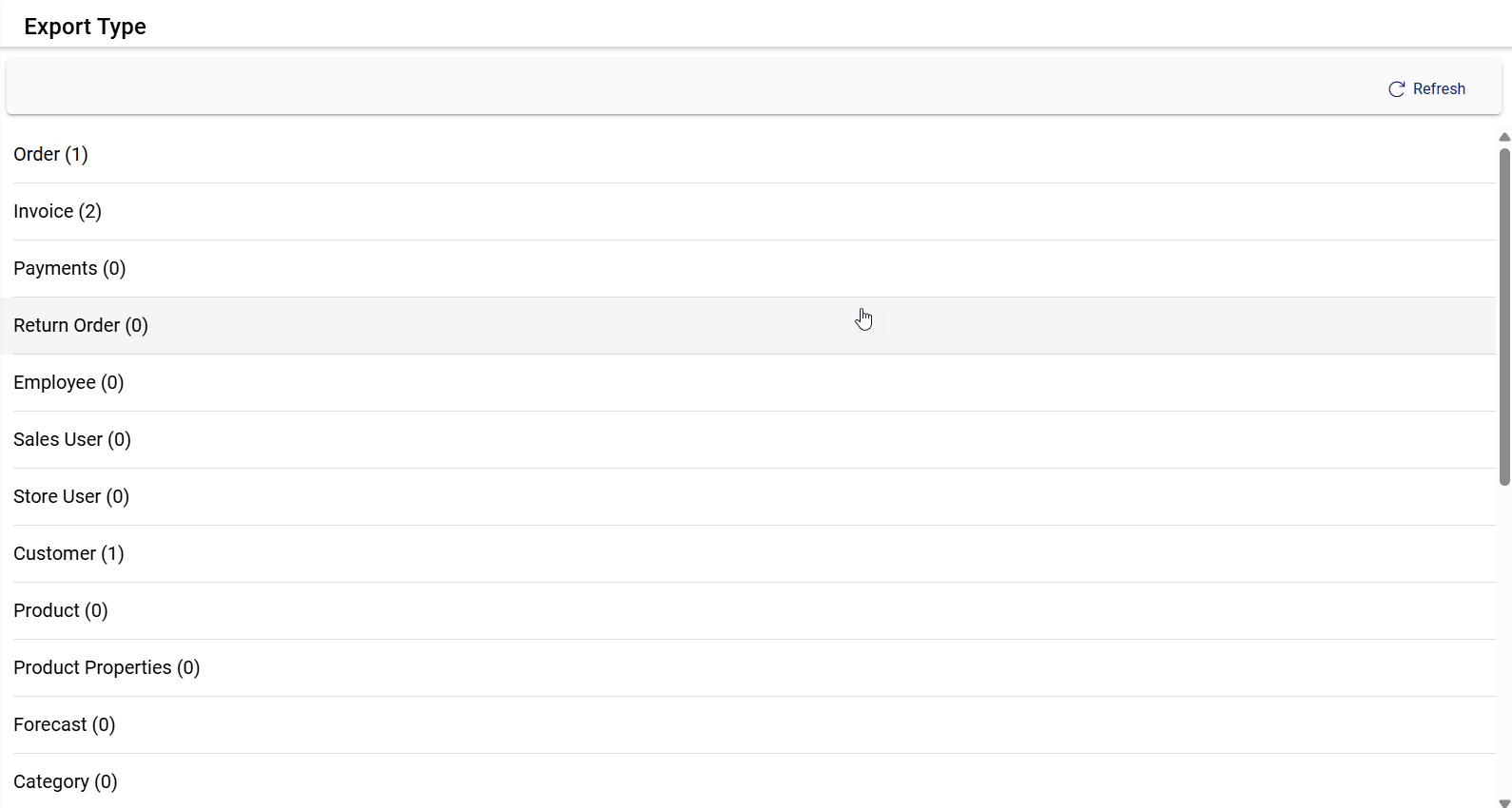Click the scrollbar down arrow
Viewport: 1512px width, 808px height.
click(1504, 802)
